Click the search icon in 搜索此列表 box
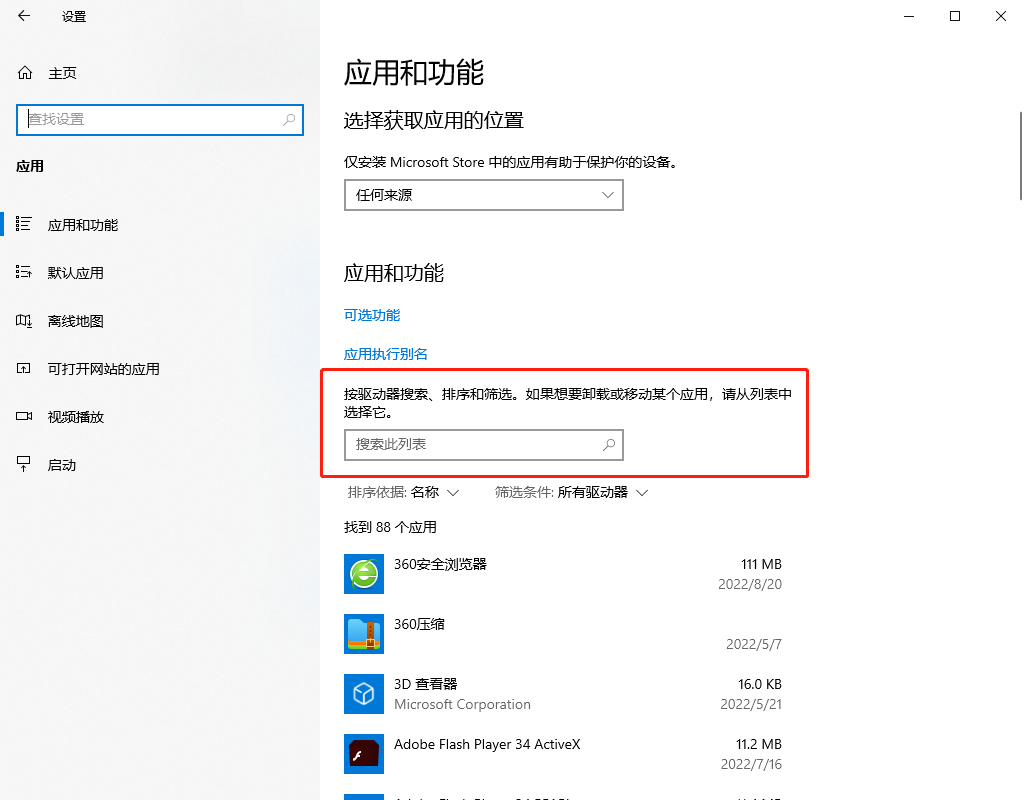Viewport: 1024px width, 800px height. [608, 445]
